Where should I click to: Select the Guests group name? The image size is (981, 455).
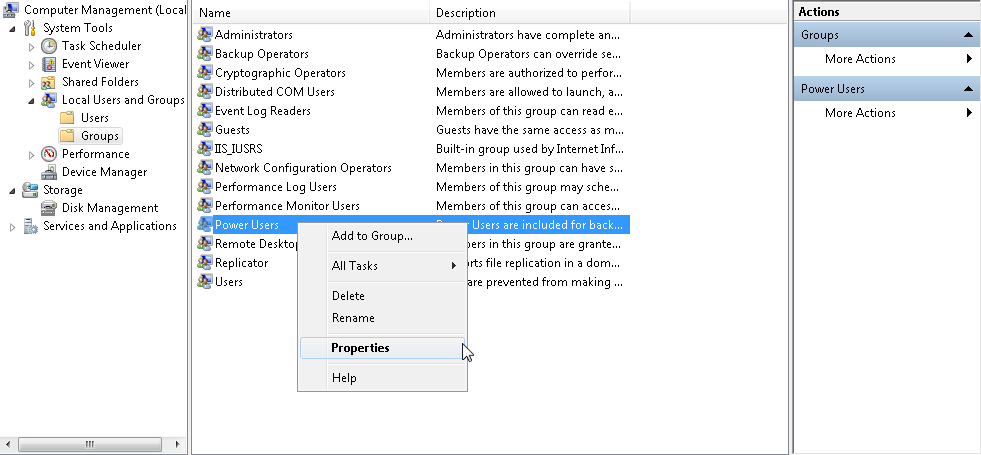(x=232, y=130)
